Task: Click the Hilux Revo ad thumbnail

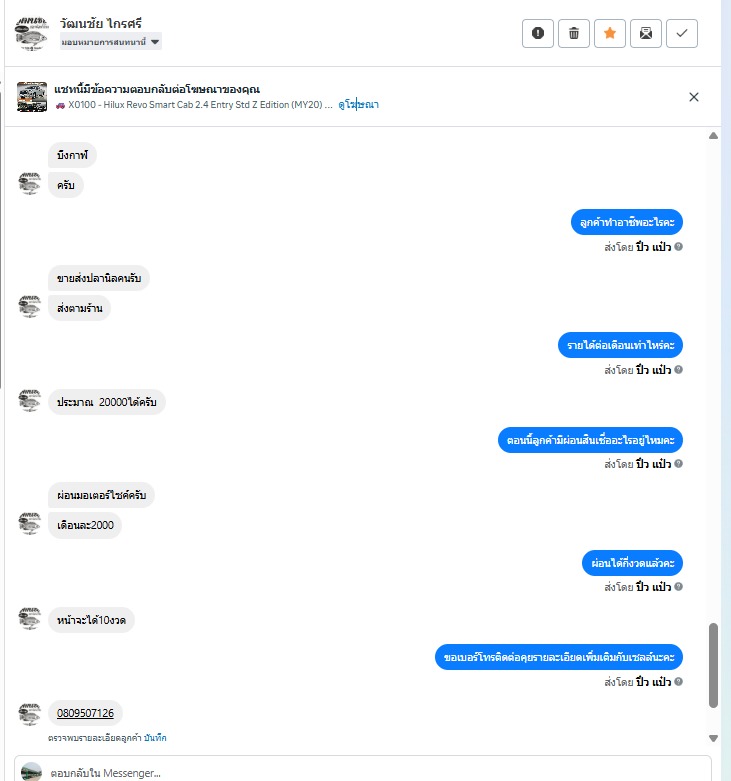Action: [x=32, y=97]
